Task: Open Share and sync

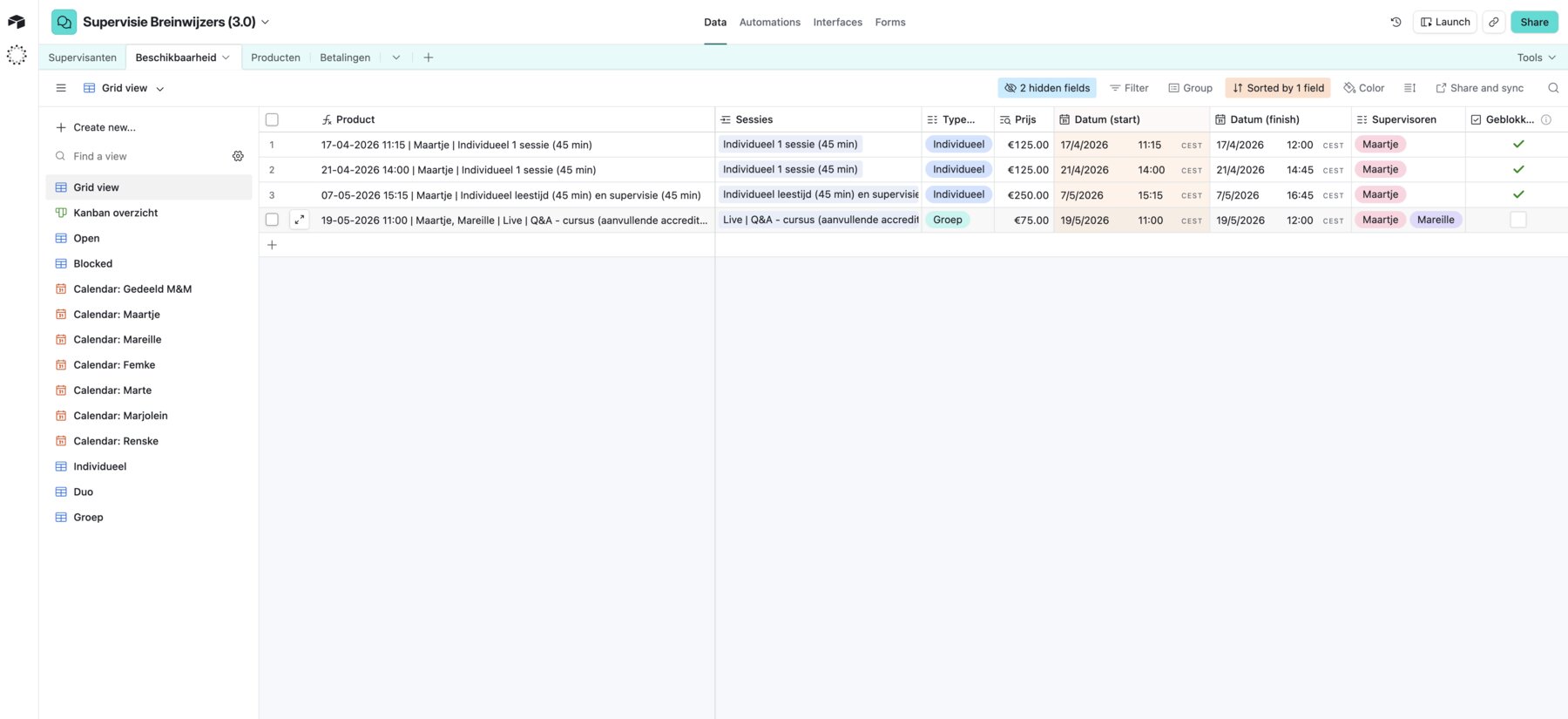Action: point(1479,88)
